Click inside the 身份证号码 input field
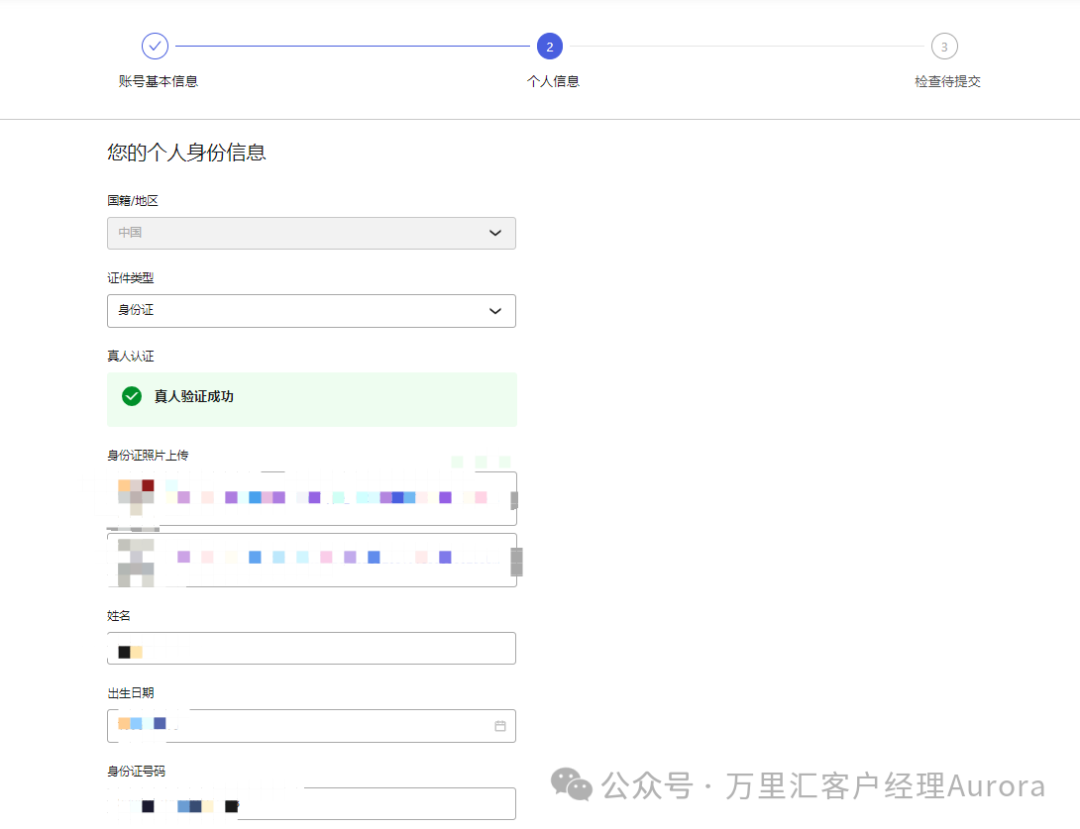Viewport: 1080px width, 829px height. (x=311, y=803)
